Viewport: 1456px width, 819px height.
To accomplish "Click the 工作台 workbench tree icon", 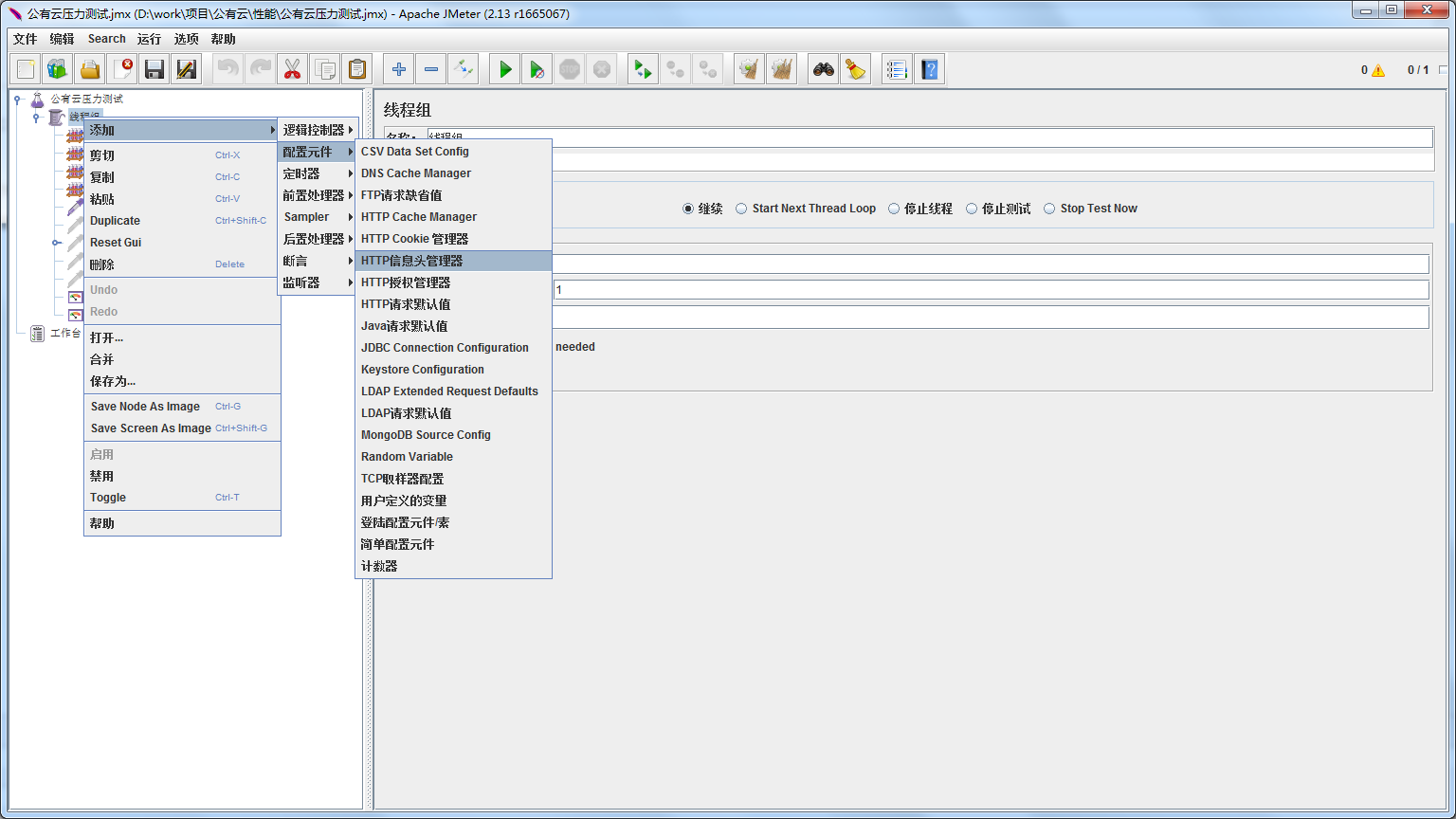I will pyautogui.click(x=38, y=333).
